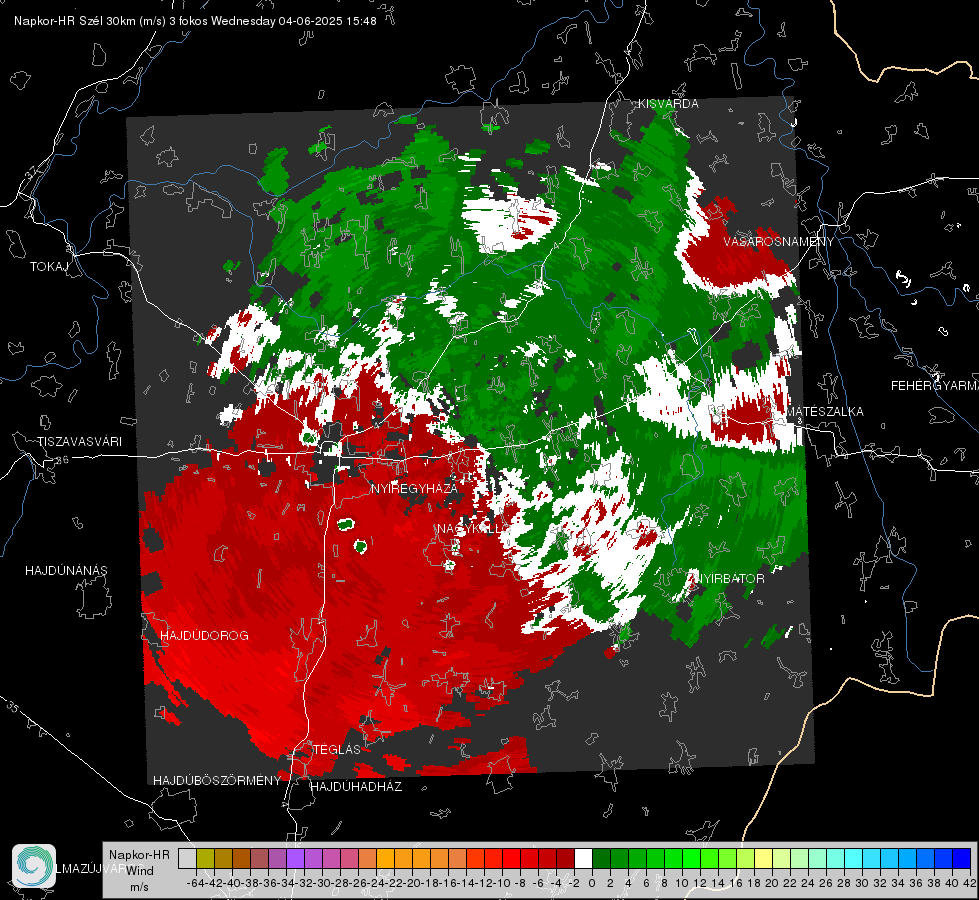Click the HAJDÚDOROG town label
The image size is (979, 900).
(x=204, y=635)
